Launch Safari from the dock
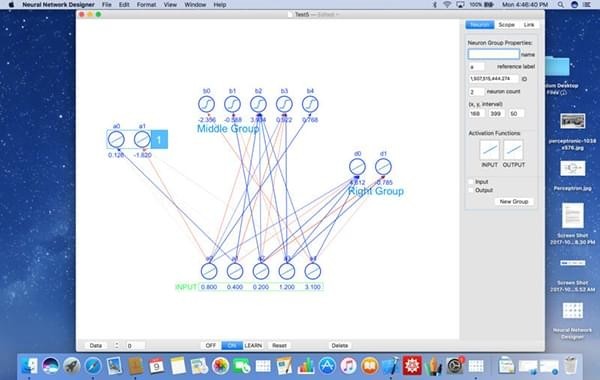This screenshot has width=600, height=380. (x=93, y=366)
